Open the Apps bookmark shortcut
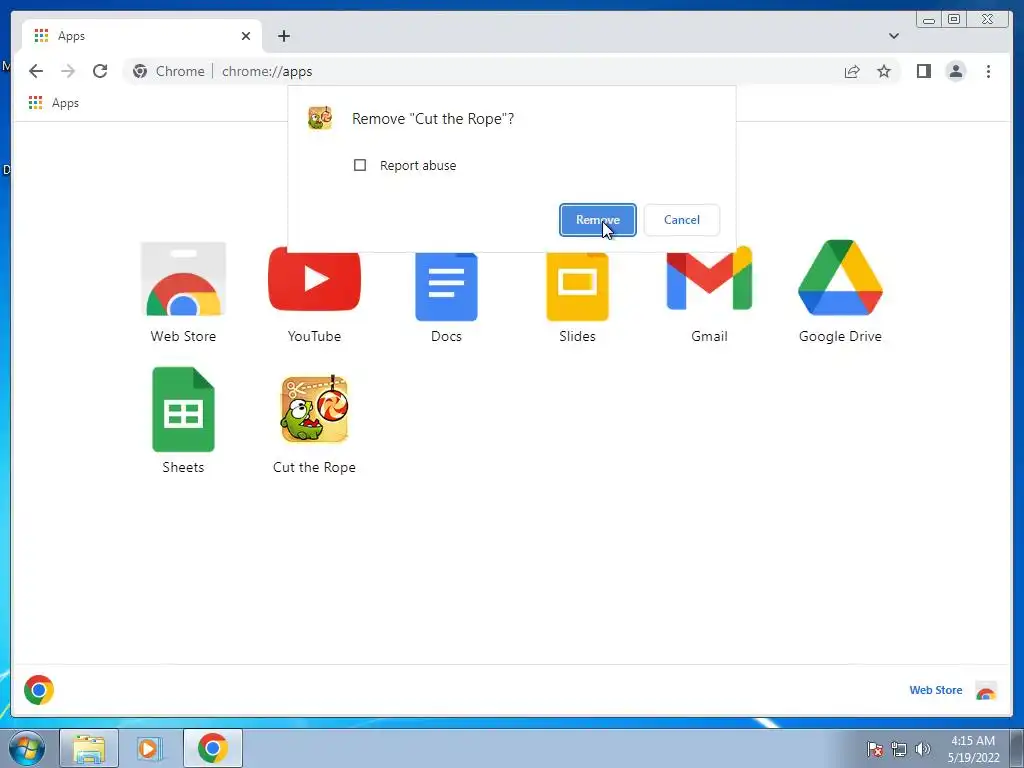Image resolution: width=1024 pixels, height=768 pixels. [x=54, y=103]
